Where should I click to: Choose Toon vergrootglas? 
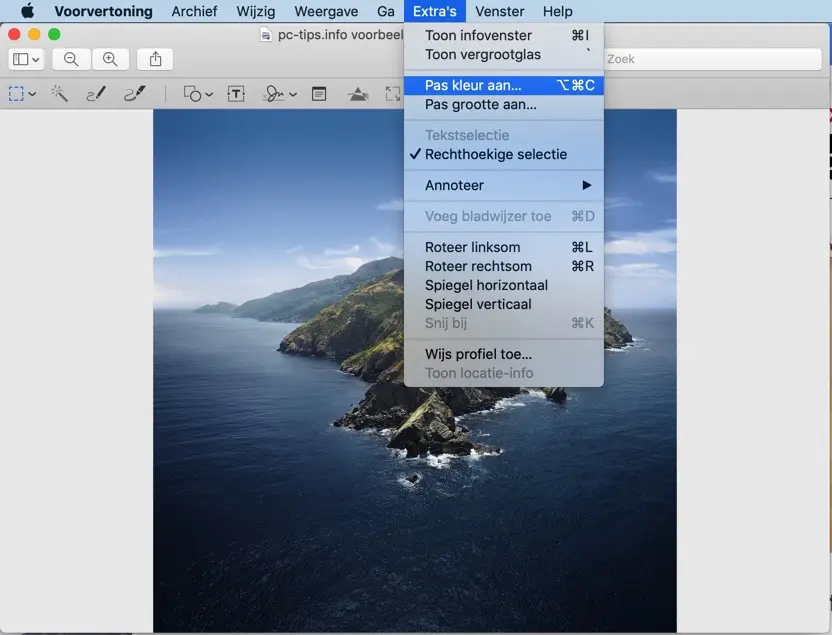[504, 54]
